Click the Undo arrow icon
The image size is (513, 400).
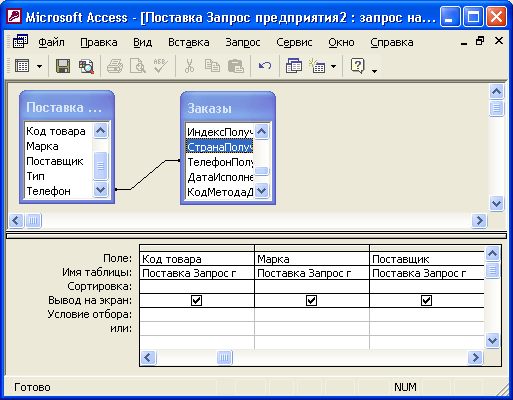265,66
